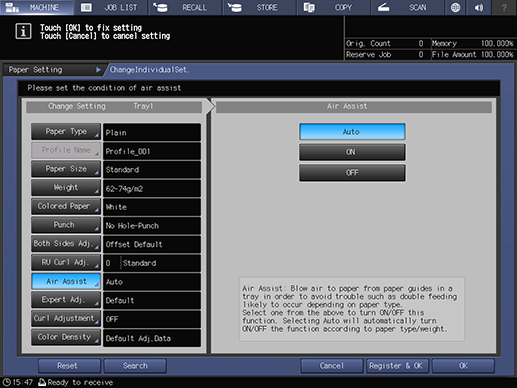Open Profile Name setting
Screen dimensions: 517x388
pyautogui.click(x=66, y=150)
